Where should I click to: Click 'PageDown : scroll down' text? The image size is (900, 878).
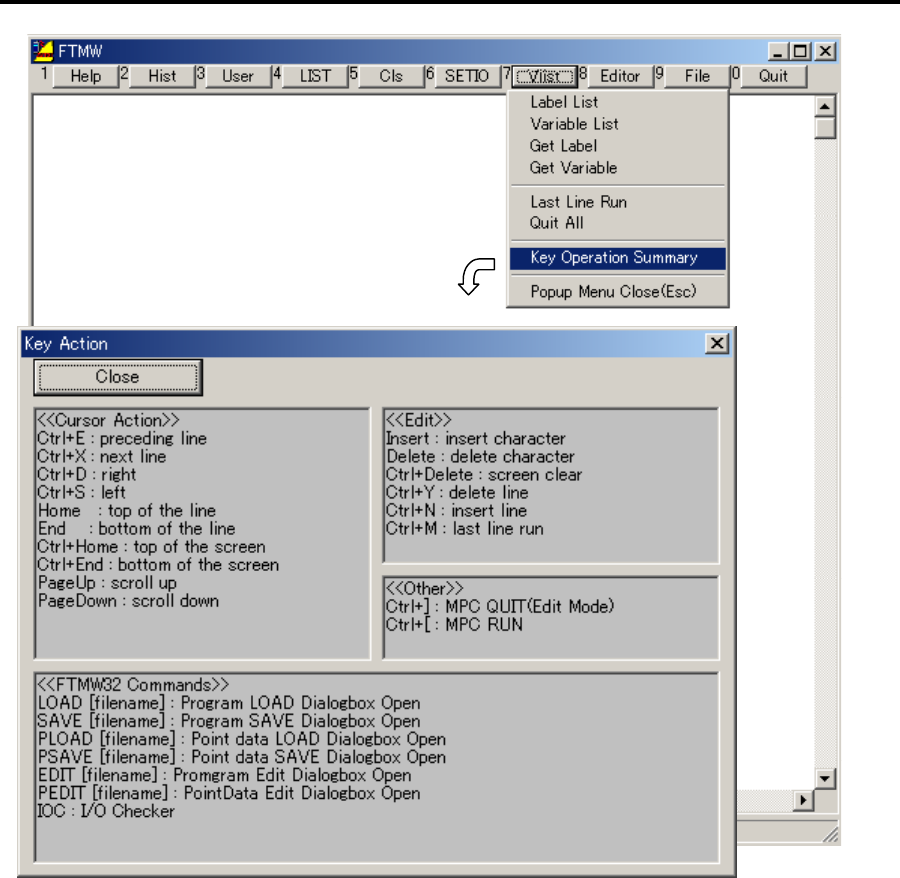129,601
